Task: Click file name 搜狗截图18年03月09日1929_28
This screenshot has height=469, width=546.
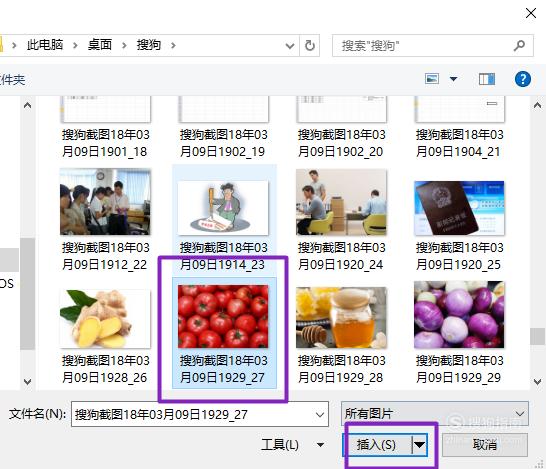Action: [341, 369]
